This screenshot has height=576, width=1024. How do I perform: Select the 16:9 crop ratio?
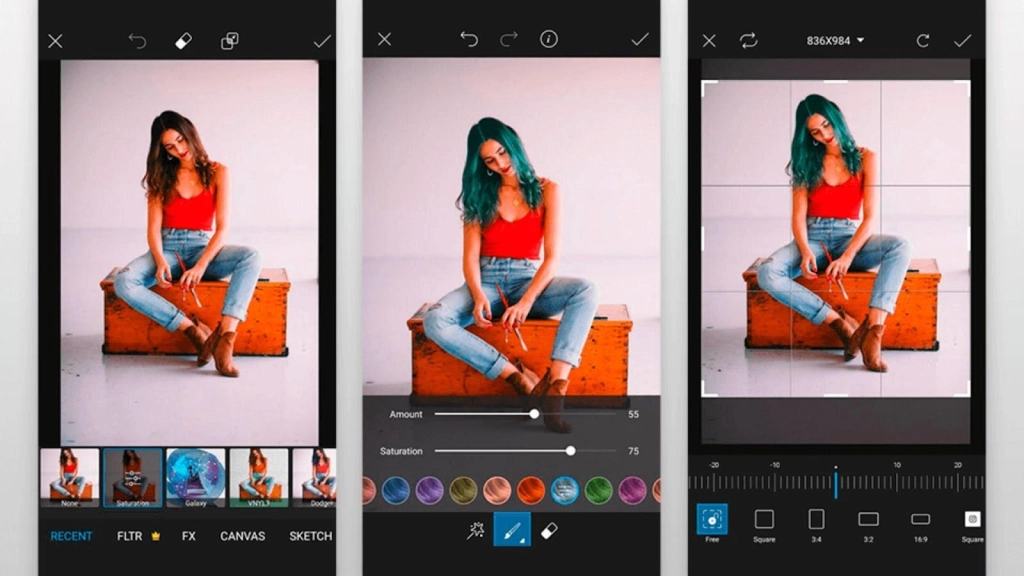921,526
